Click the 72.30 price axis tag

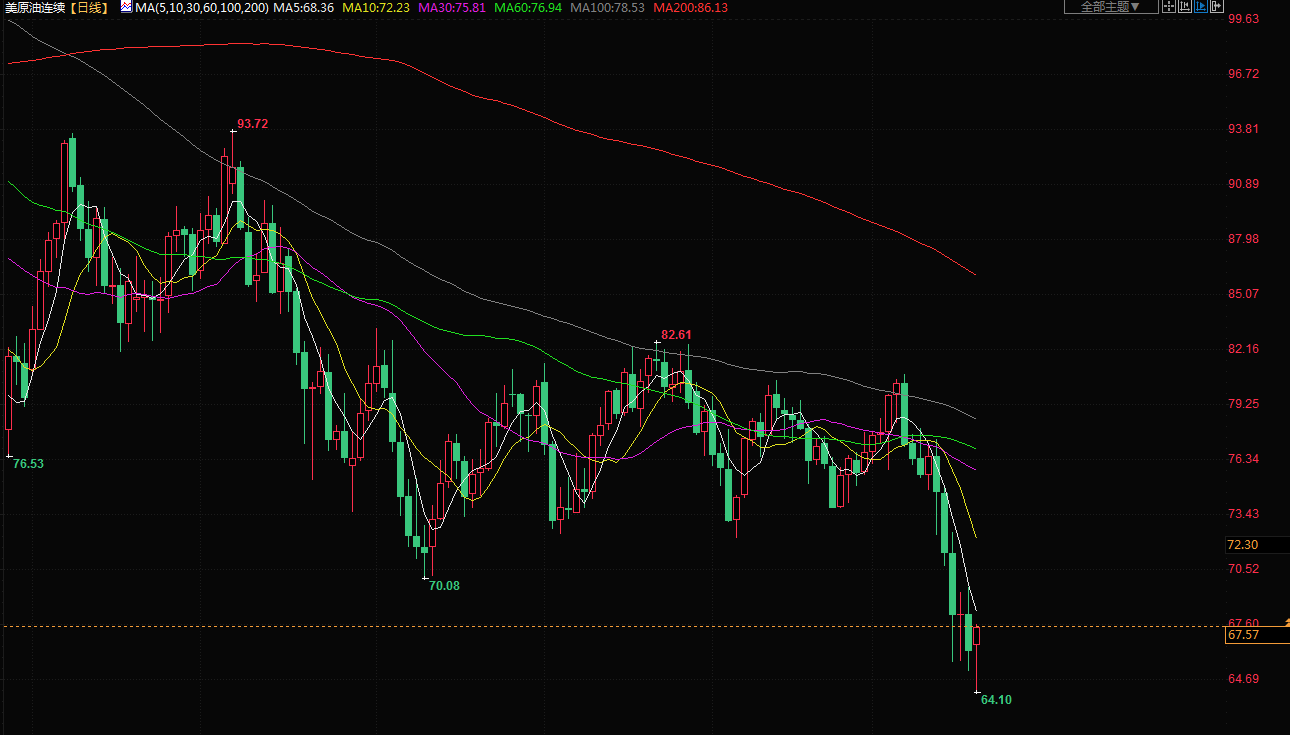pyautogui.click(x=1243, y=545)
